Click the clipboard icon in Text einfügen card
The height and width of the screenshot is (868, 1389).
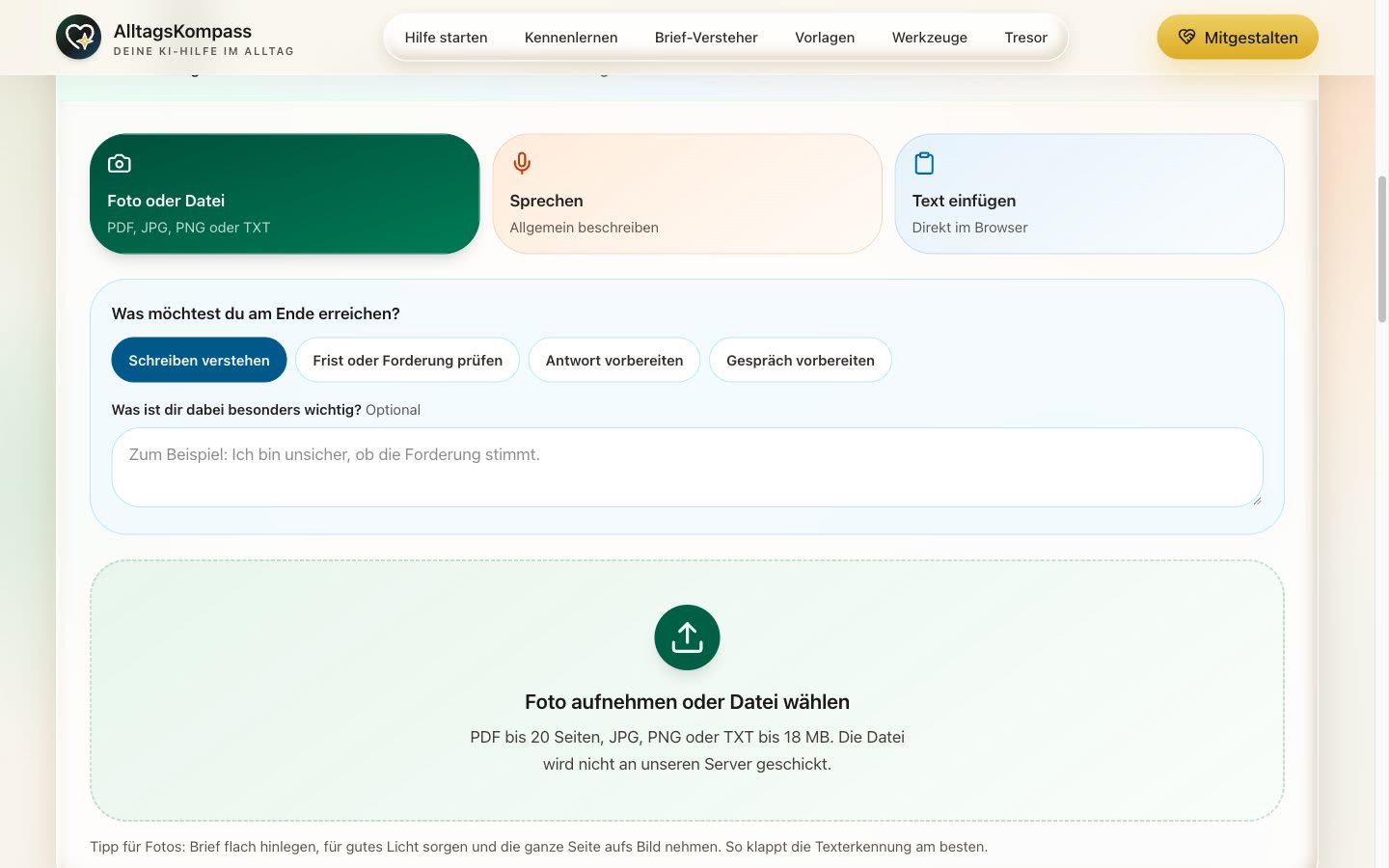924,163
